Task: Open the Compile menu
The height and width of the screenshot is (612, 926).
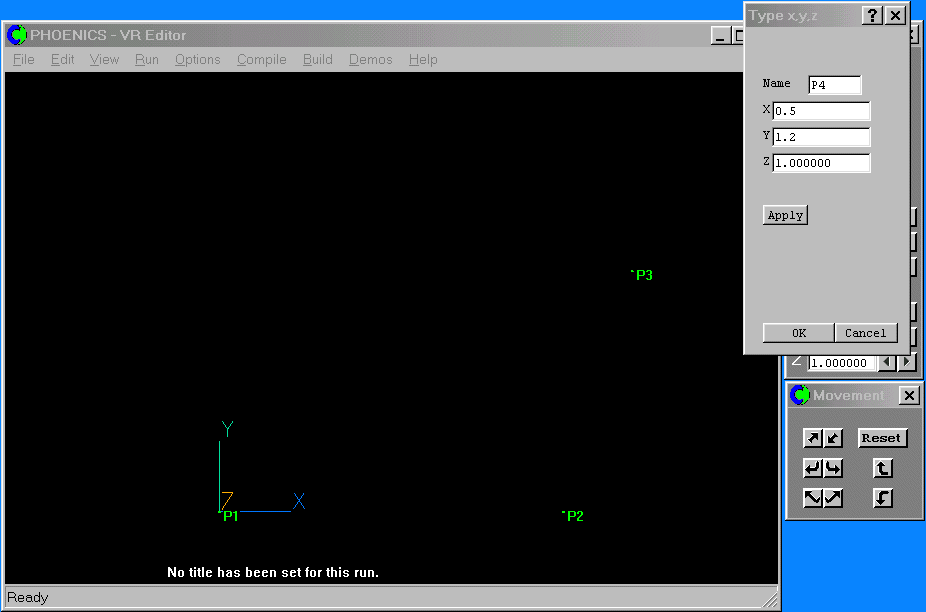Action: (261, 60)
